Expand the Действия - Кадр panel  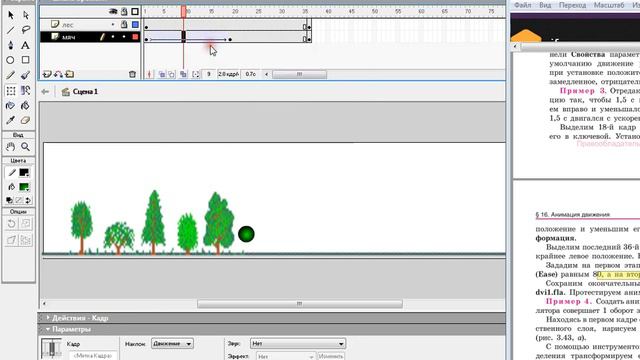47,318
